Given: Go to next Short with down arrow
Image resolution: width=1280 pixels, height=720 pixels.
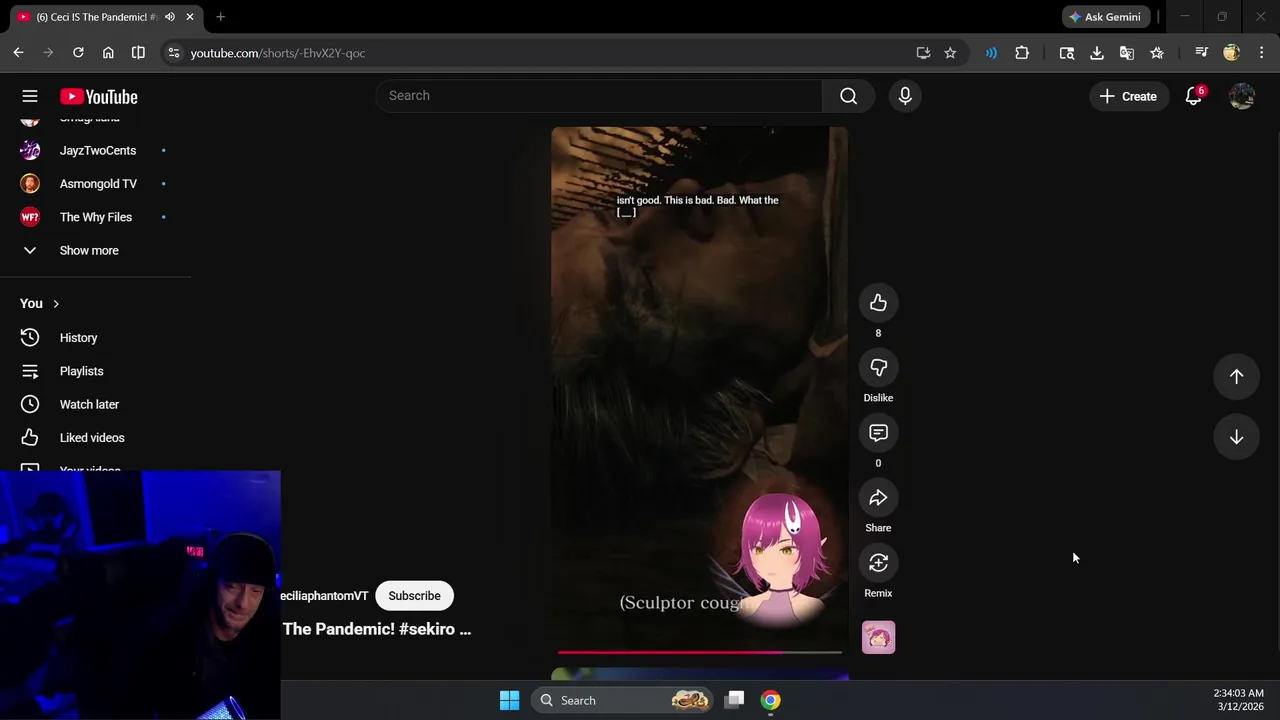Looking at the screenshot, I should coord(1236,437).
